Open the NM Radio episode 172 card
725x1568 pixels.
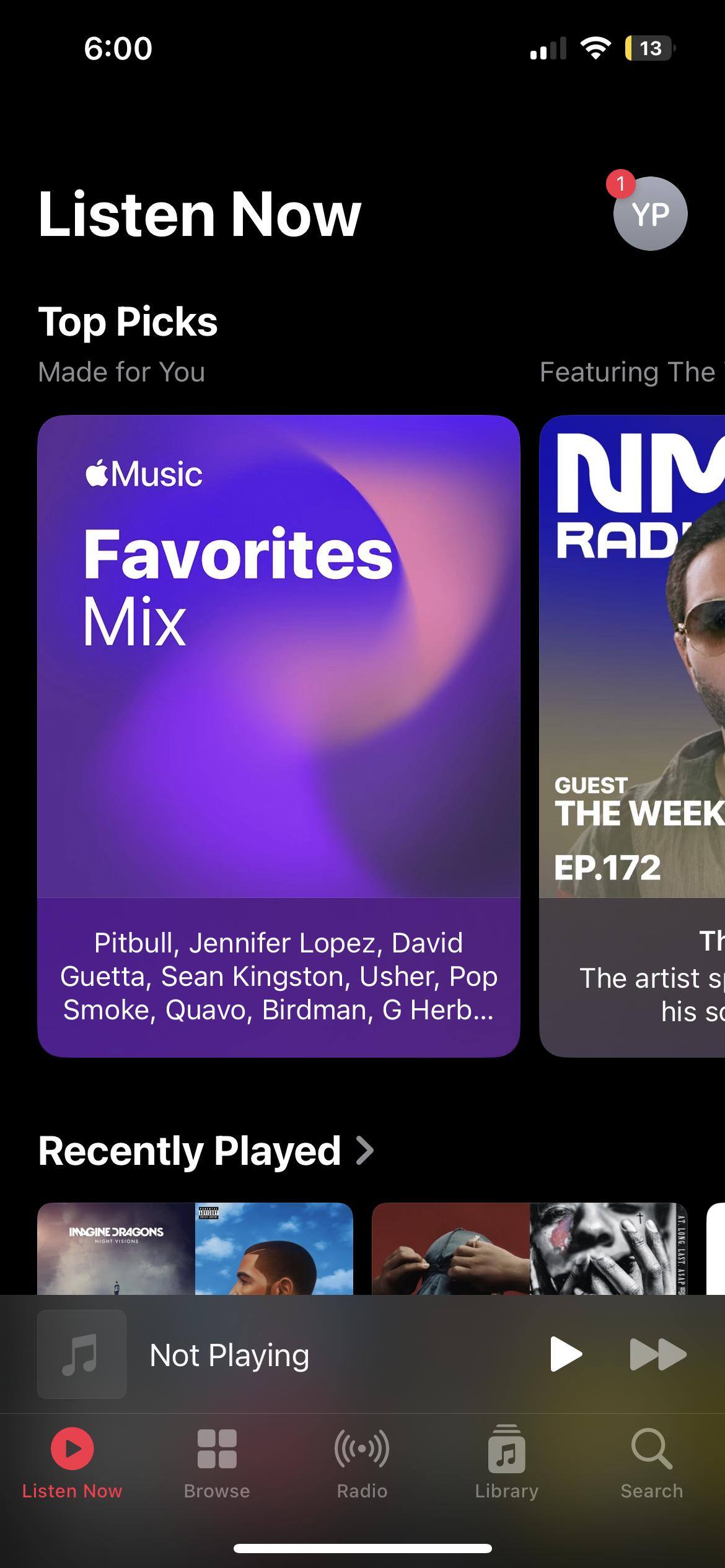coord(632,736)
